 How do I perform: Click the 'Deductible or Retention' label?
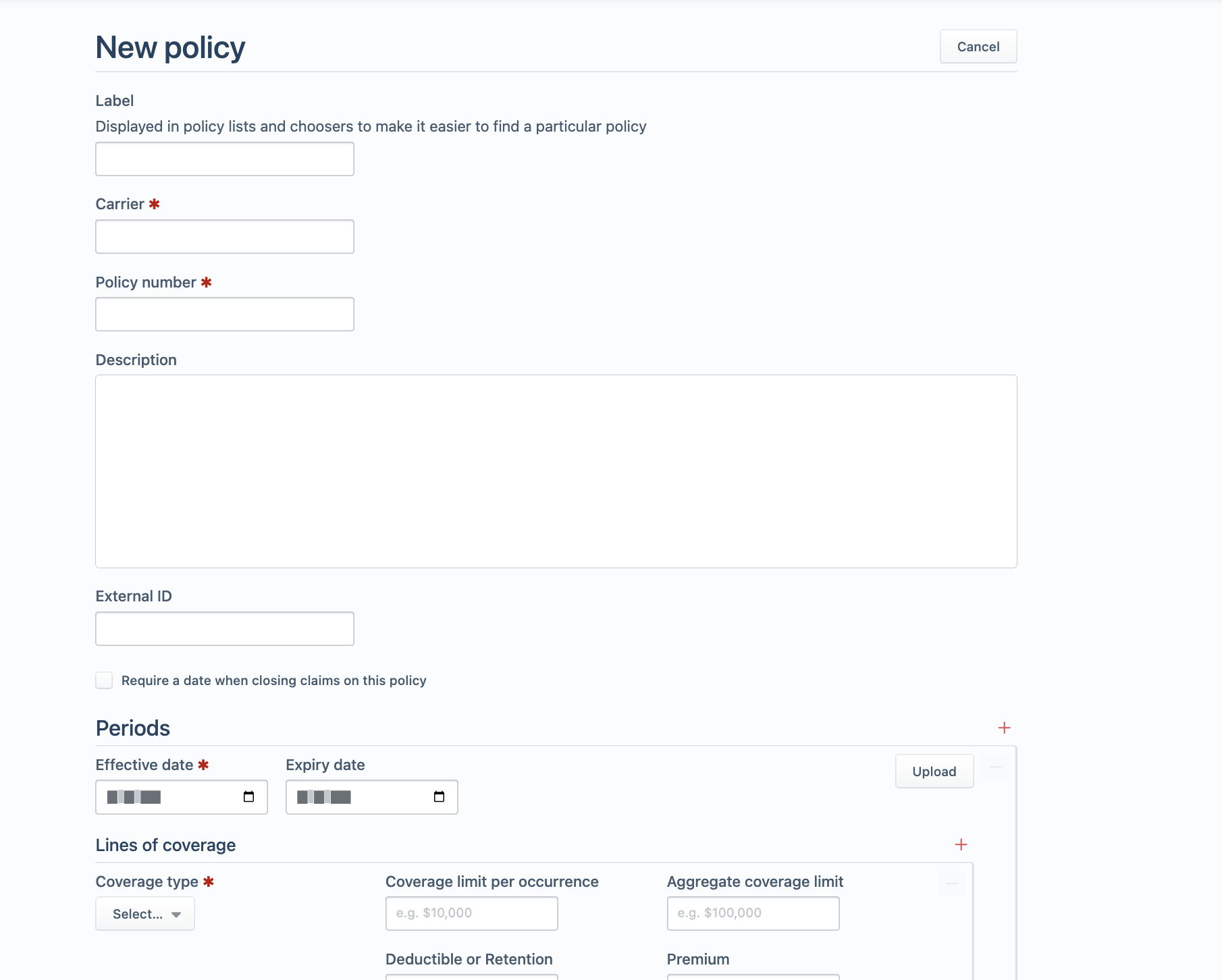(469, 959)
